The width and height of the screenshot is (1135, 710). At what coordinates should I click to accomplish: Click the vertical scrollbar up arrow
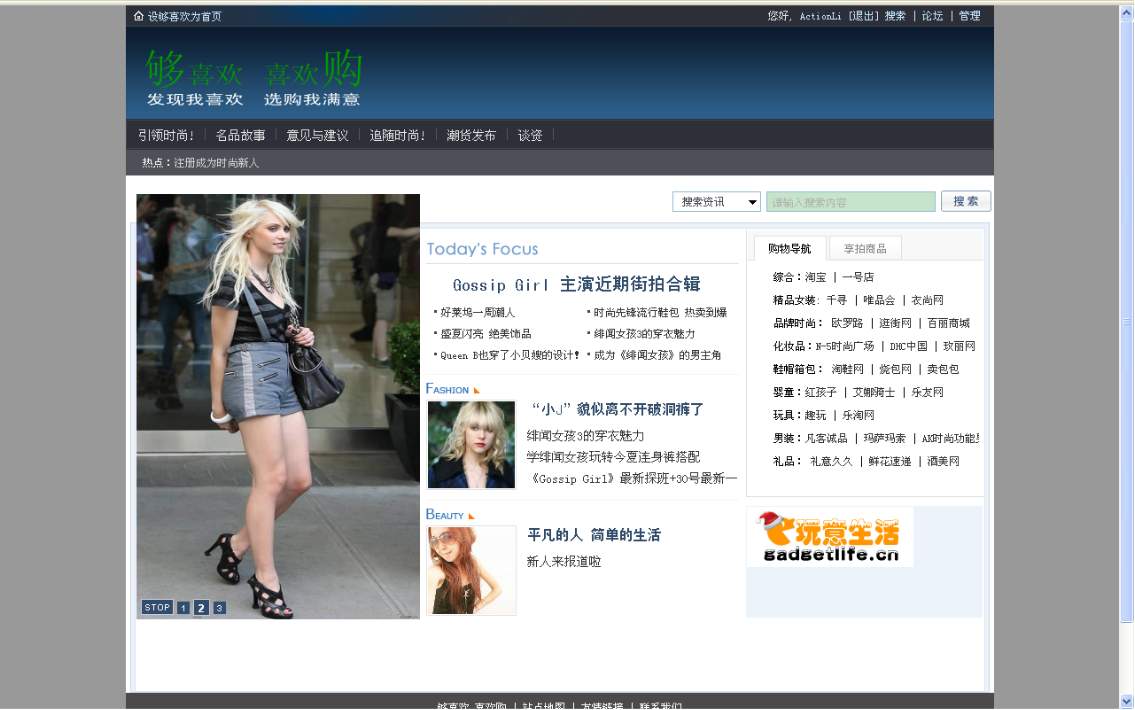[x=1126, y=13]
